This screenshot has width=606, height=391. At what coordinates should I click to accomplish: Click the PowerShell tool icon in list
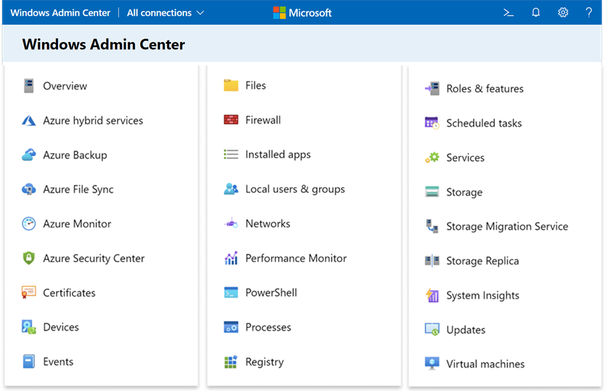(x=231, y=292)
